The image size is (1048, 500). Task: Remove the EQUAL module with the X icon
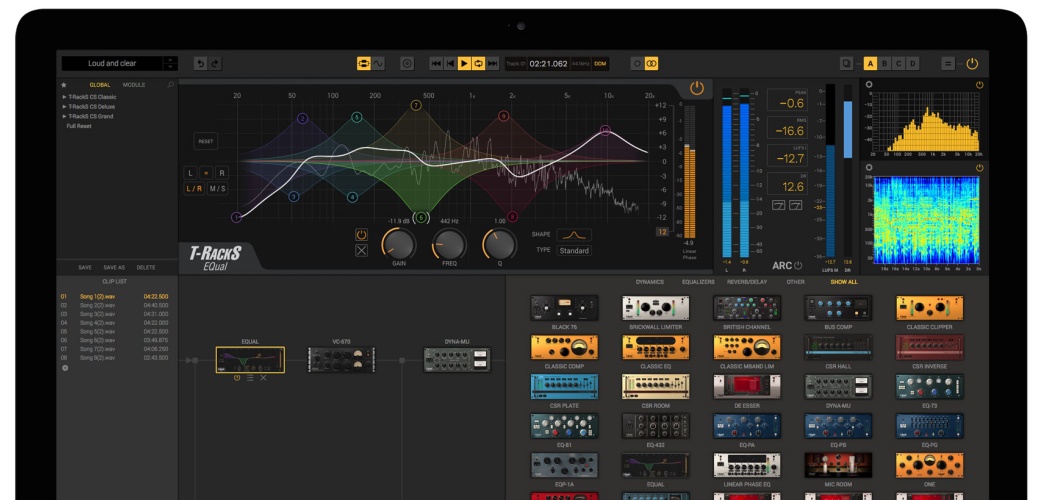[264, 378]
